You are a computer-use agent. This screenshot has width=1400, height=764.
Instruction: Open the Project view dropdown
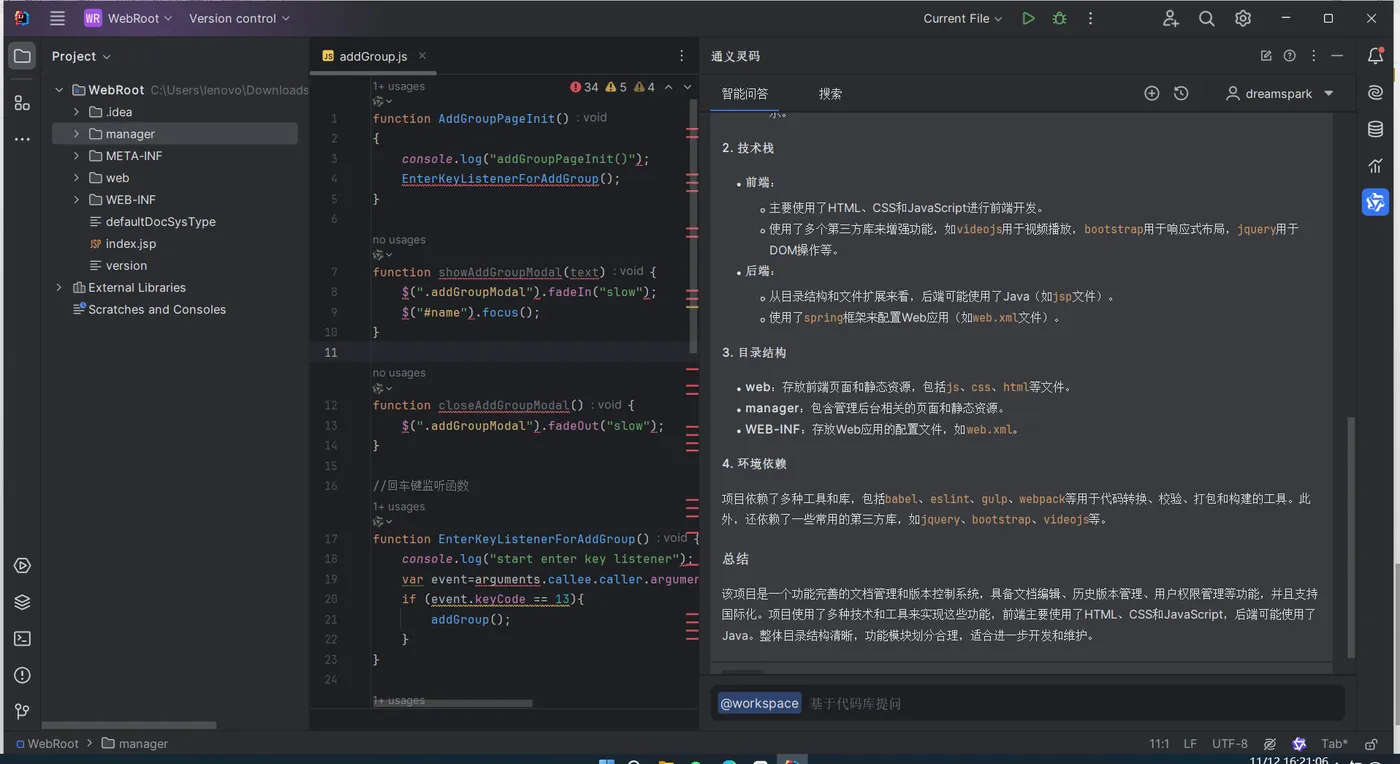click(x=82, y=56)
